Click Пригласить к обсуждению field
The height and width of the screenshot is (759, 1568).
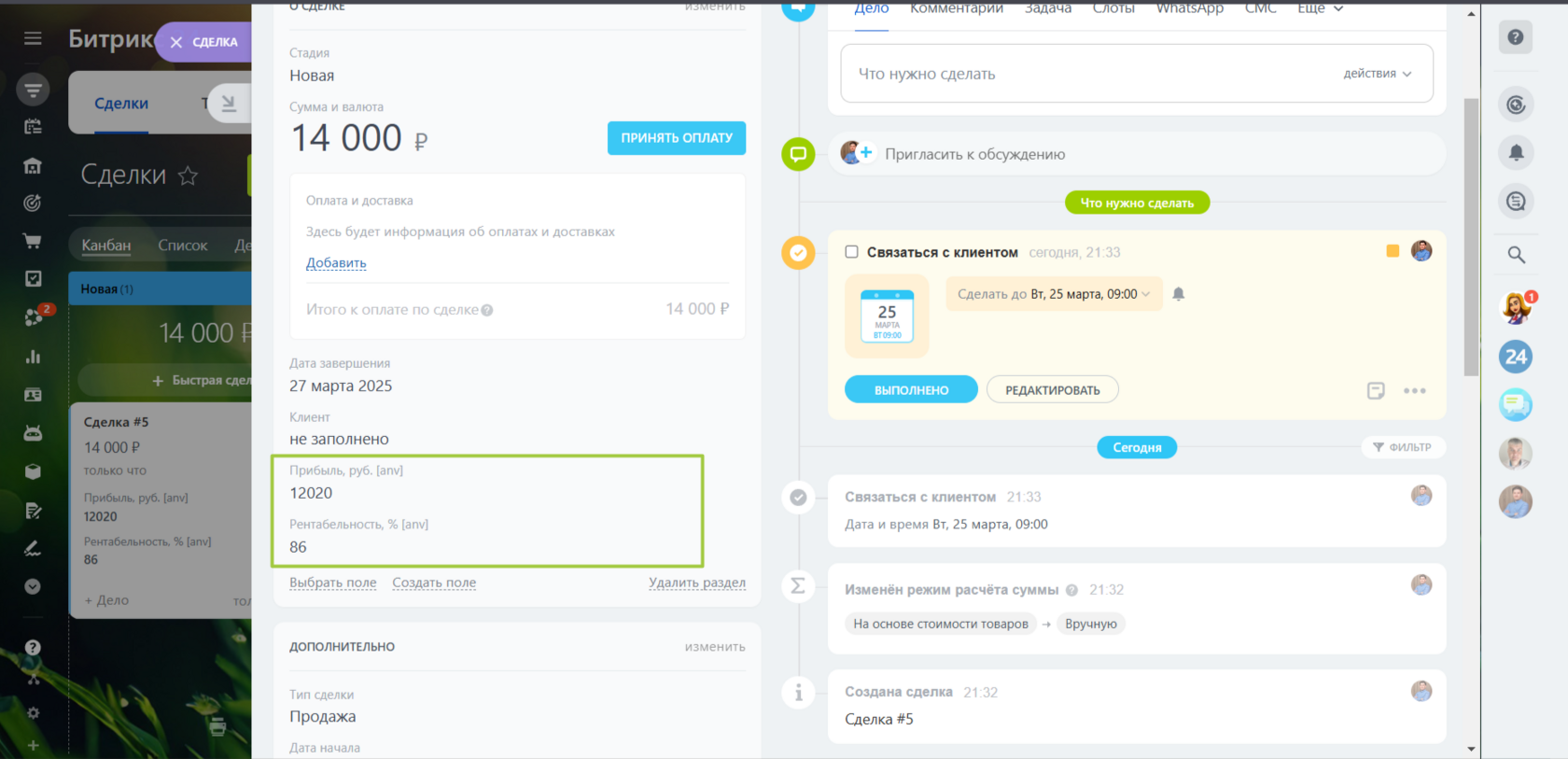(1137, 154)
